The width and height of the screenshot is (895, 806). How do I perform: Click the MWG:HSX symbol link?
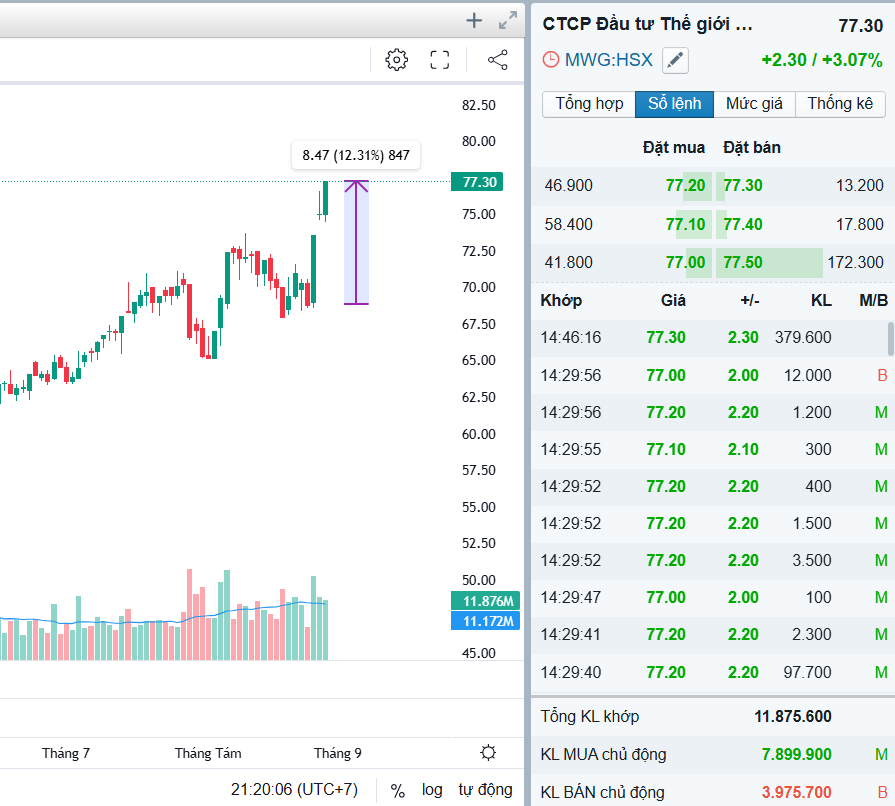[x=609, y=60]
